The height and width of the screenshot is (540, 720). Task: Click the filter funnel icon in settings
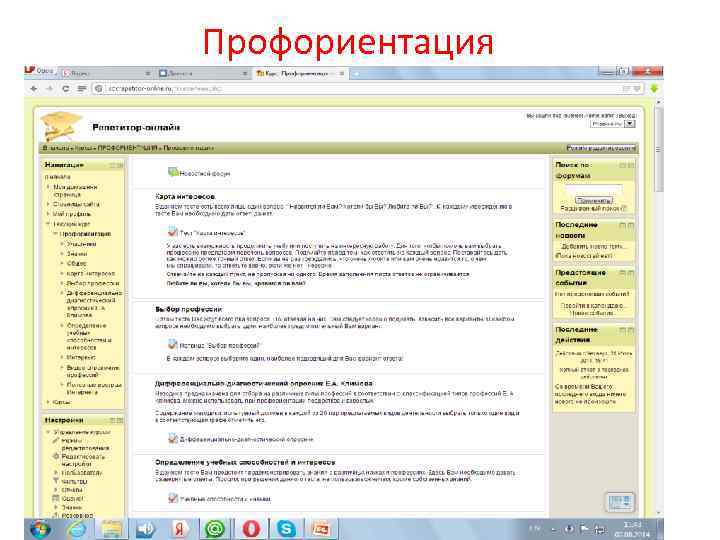coord(56,481)
